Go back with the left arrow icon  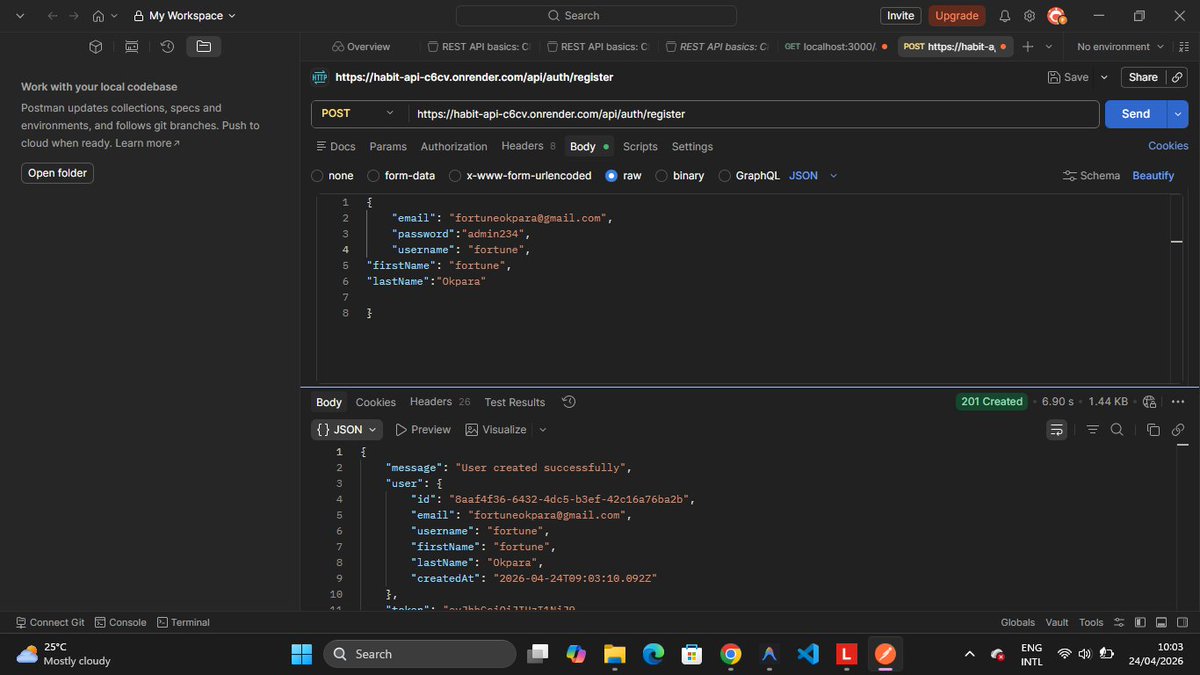51,16
